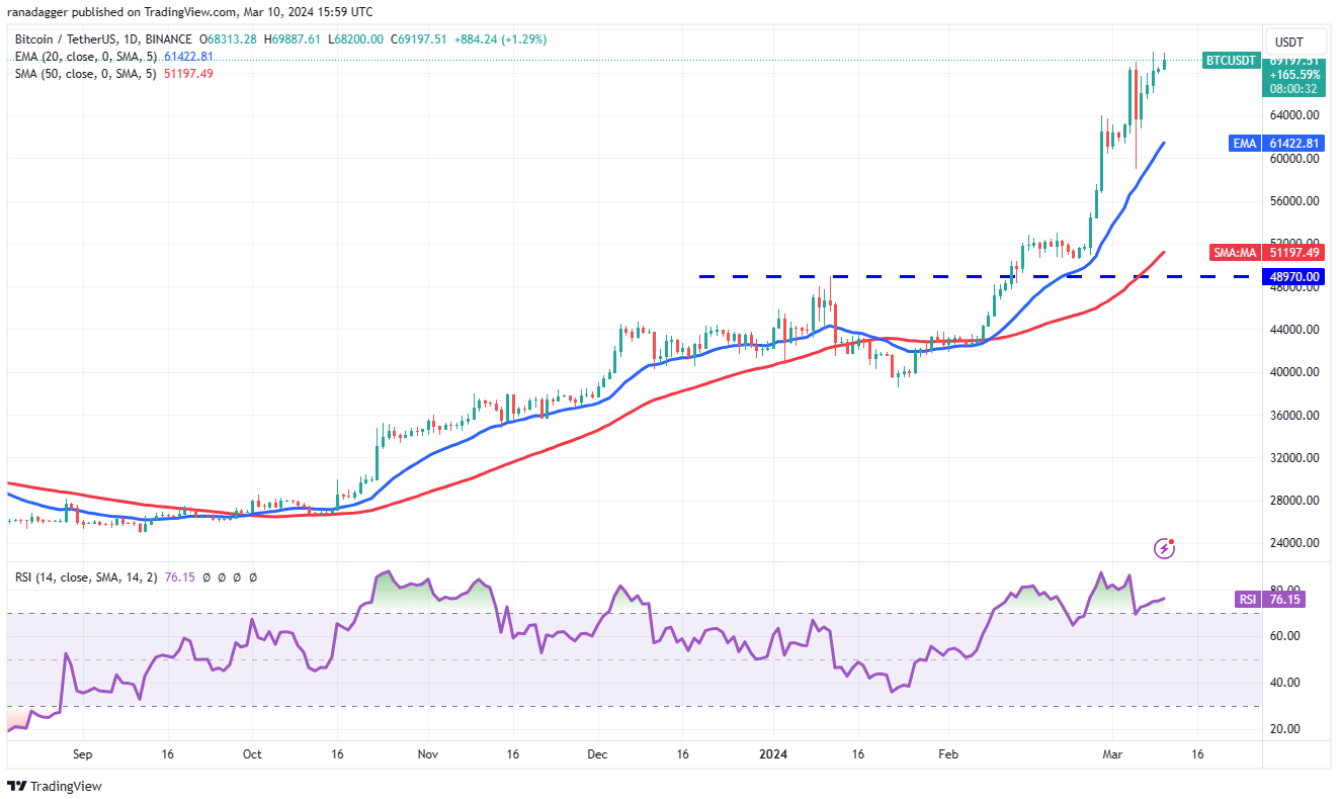1338x799 pixels.
Task: Select the EMA (20, close, 0, SMA, 5) legend
Action: (x=85, y=57)
